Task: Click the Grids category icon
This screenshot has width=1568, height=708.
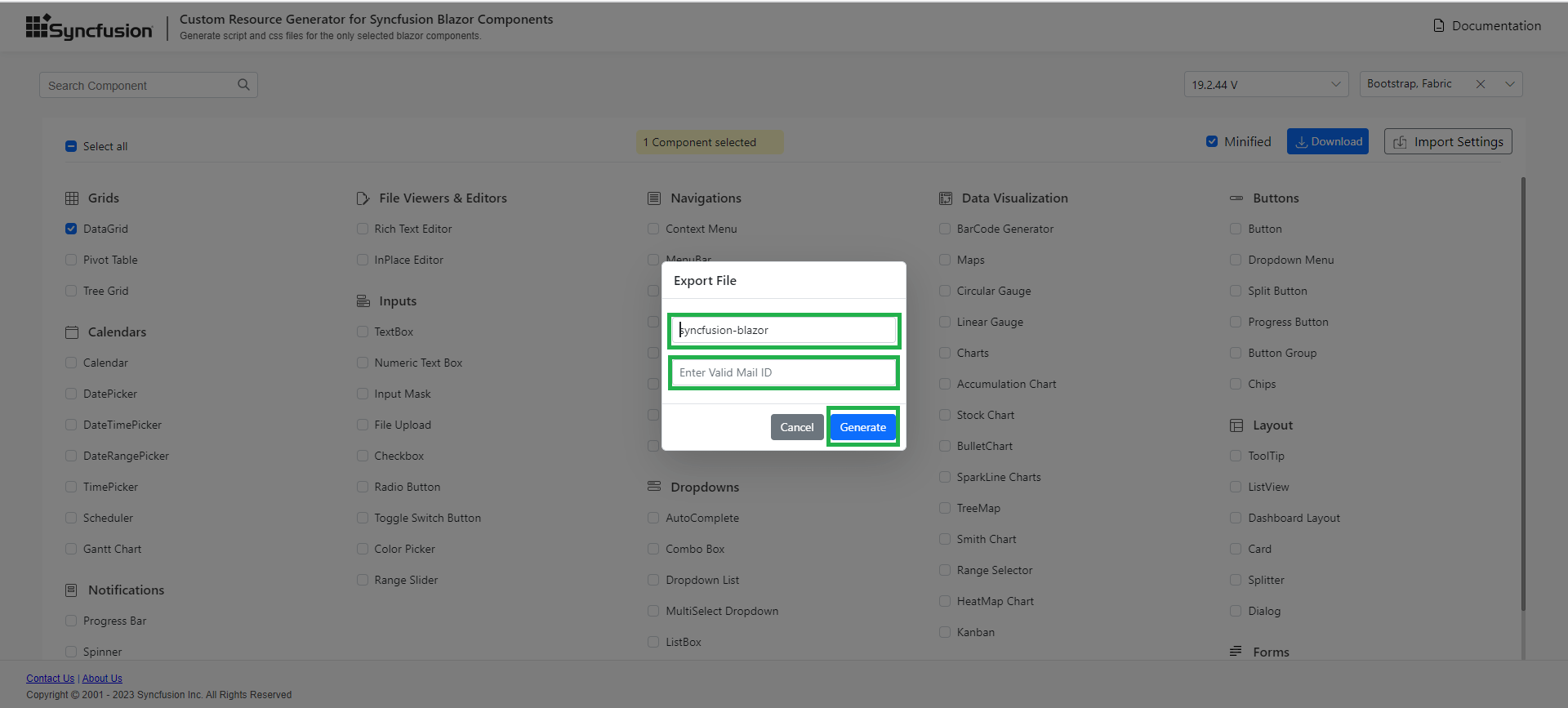Action: pos(72,198)
